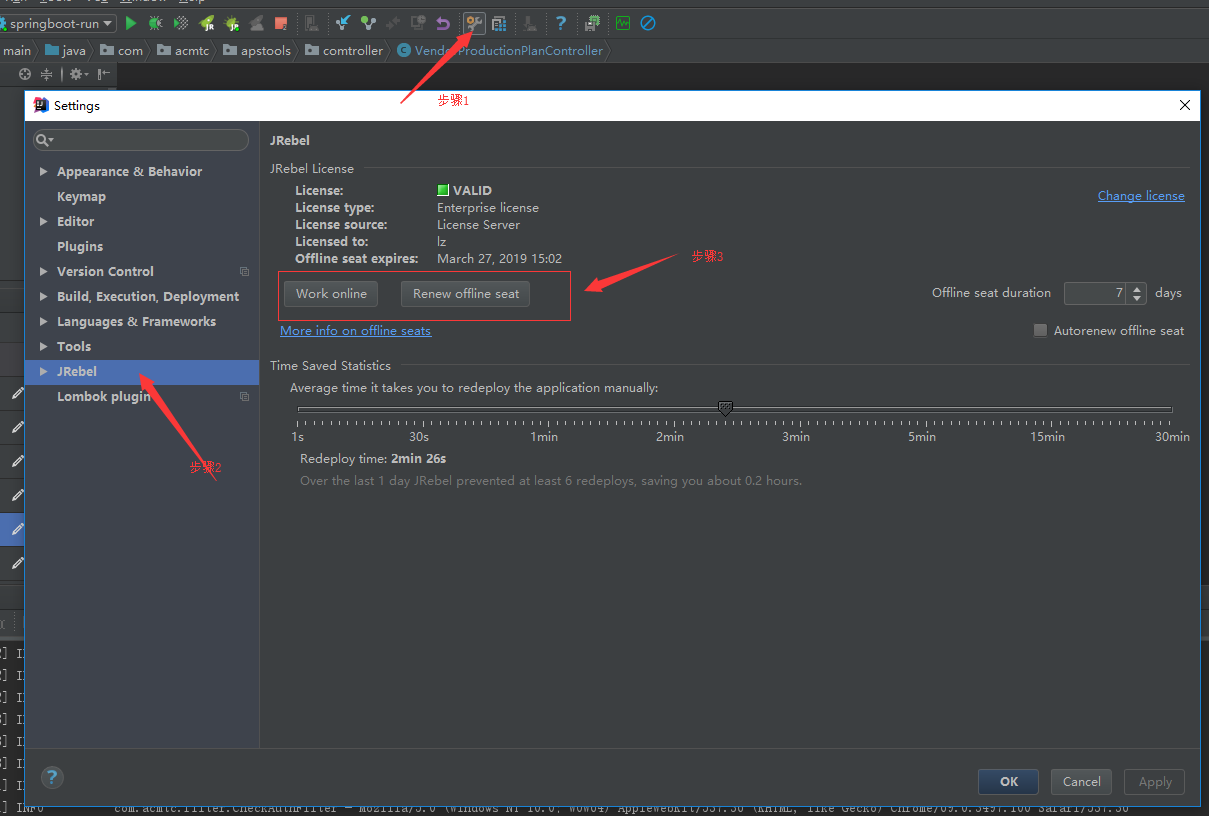The width and height of the screenshot is (1209, 816).
Task: Click the green Run button in the toolbar
Action: pyautogui.click(x=131, y=22)
